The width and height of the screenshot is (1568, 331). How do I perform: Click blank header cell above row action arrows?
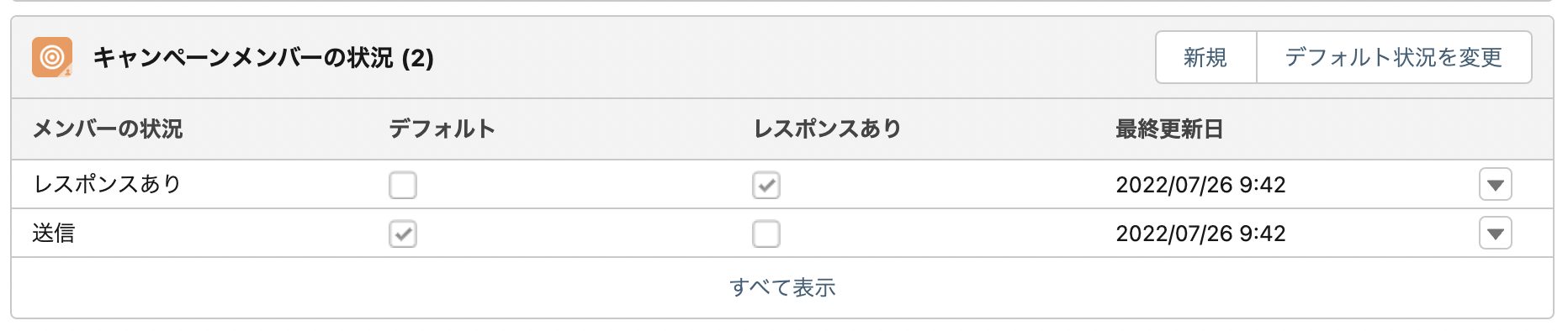point(1496,129)
